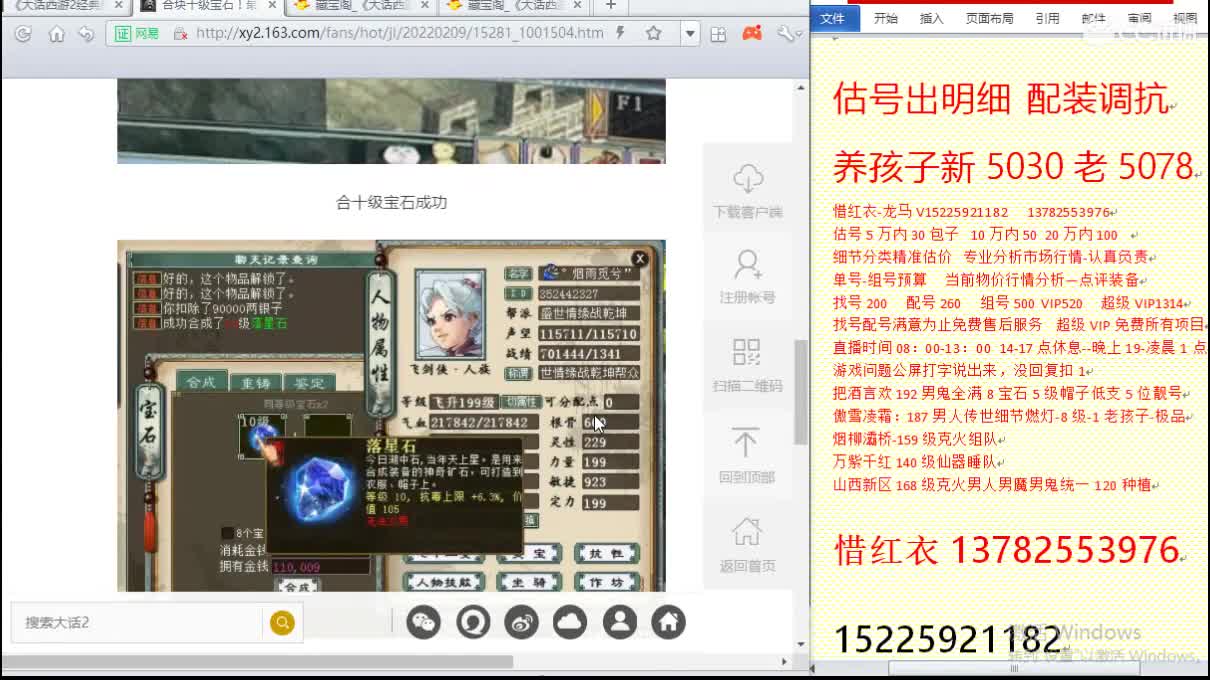This screenshot has width=1210, height=680.
Task: Bookmark this page with the star icon
Action: [653, 33]
